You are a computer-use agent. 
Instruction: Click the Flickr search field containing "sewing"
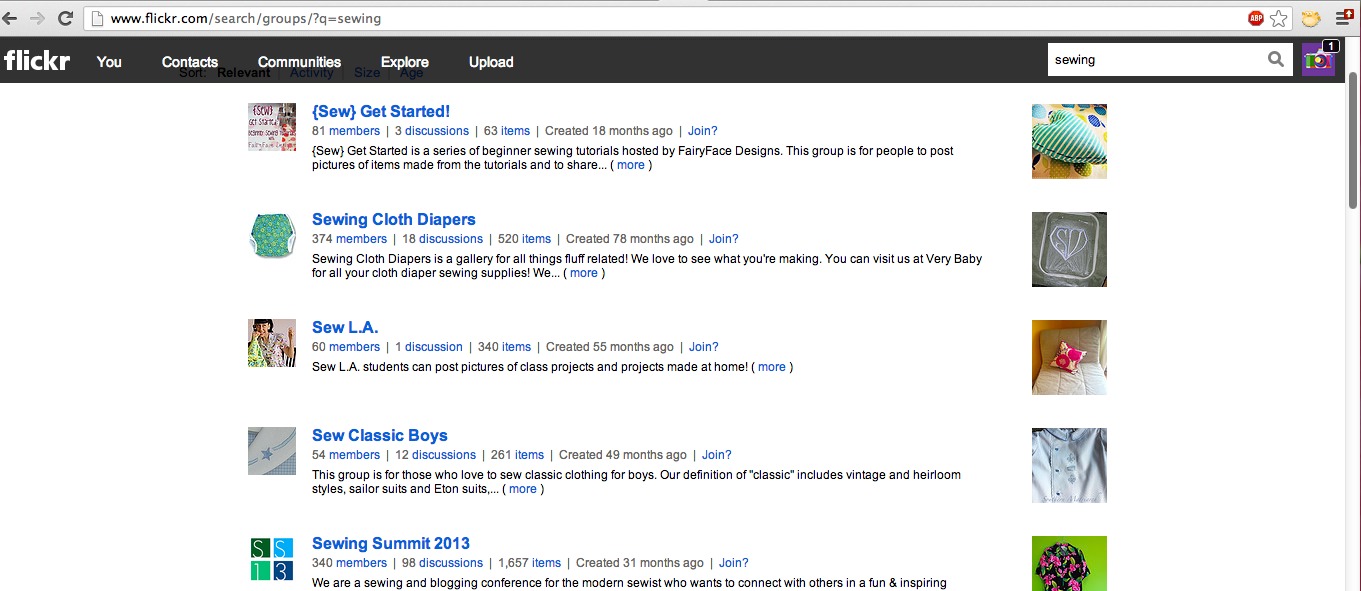(1156, 60)
